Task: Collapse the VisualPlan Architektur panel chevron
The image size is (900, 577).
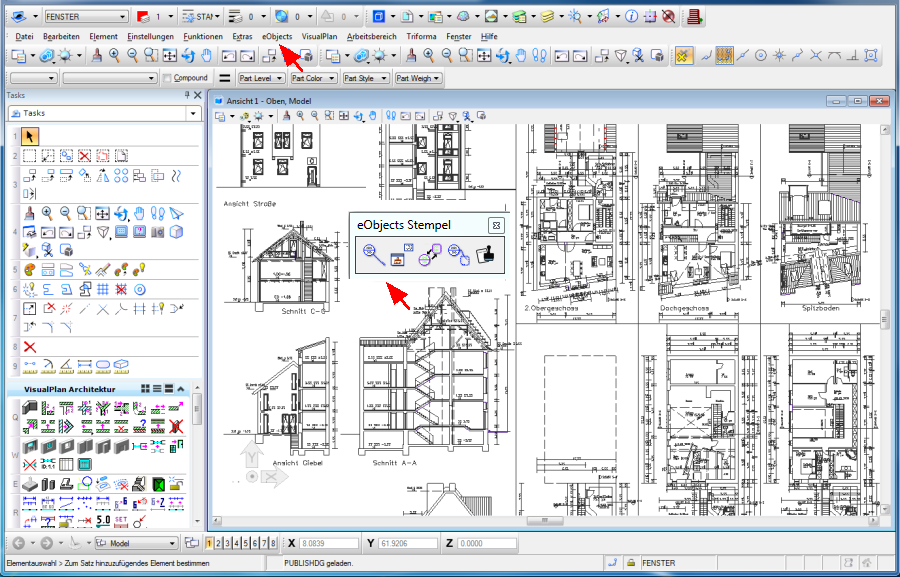Action: coord(181,389)
